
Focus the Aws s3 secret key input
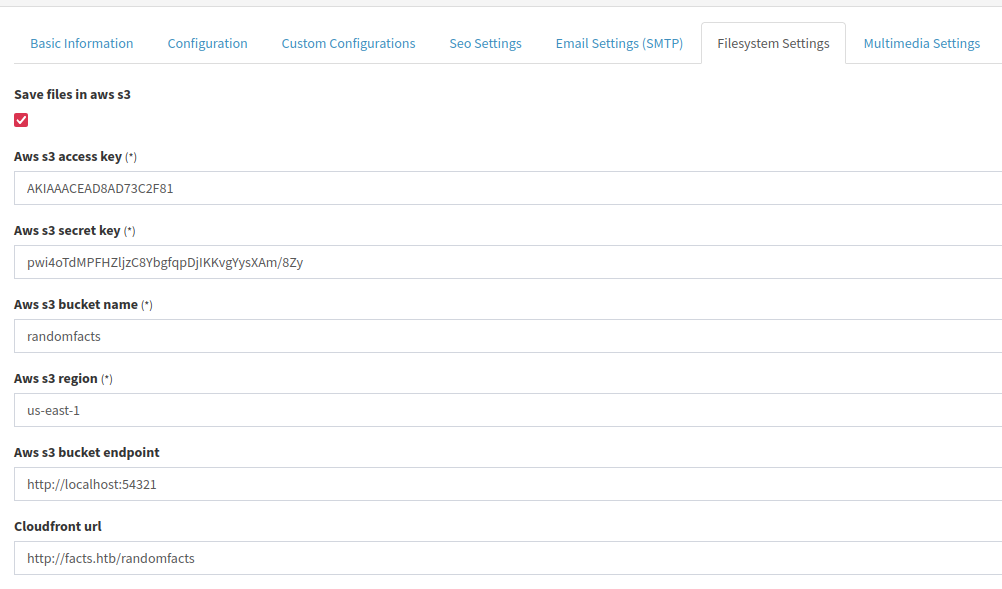point(508,262)
